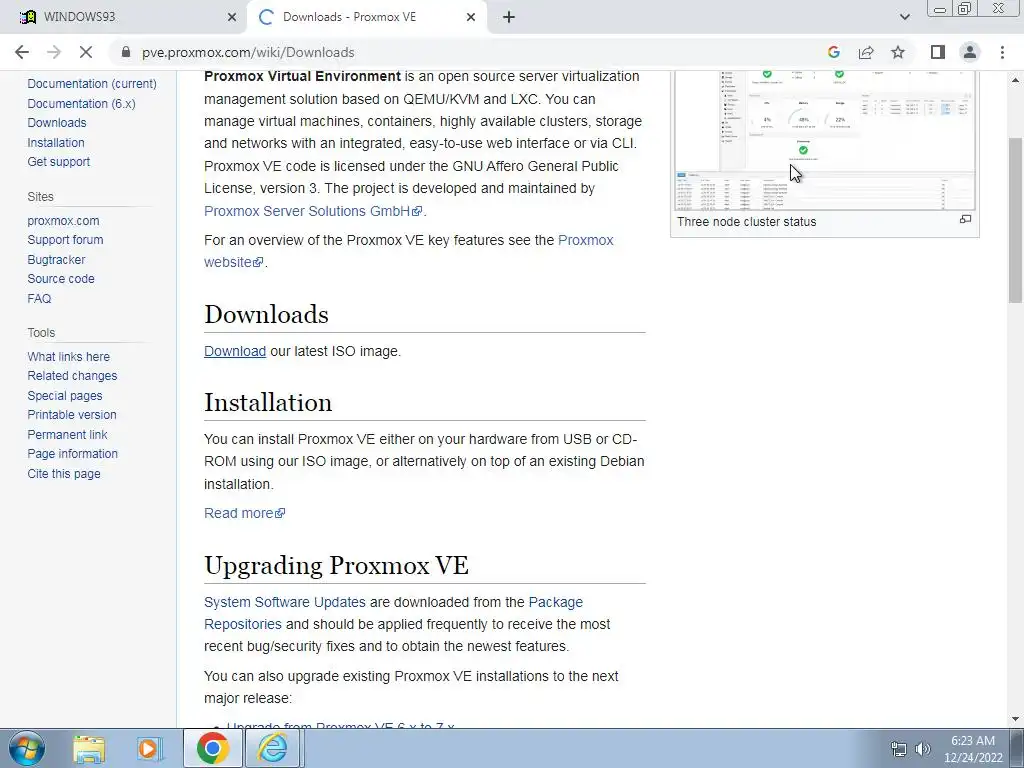Open Documentation (6.x) sidebar link
Viewport: 1024px width, 768px height.
[x=81, y=103]
